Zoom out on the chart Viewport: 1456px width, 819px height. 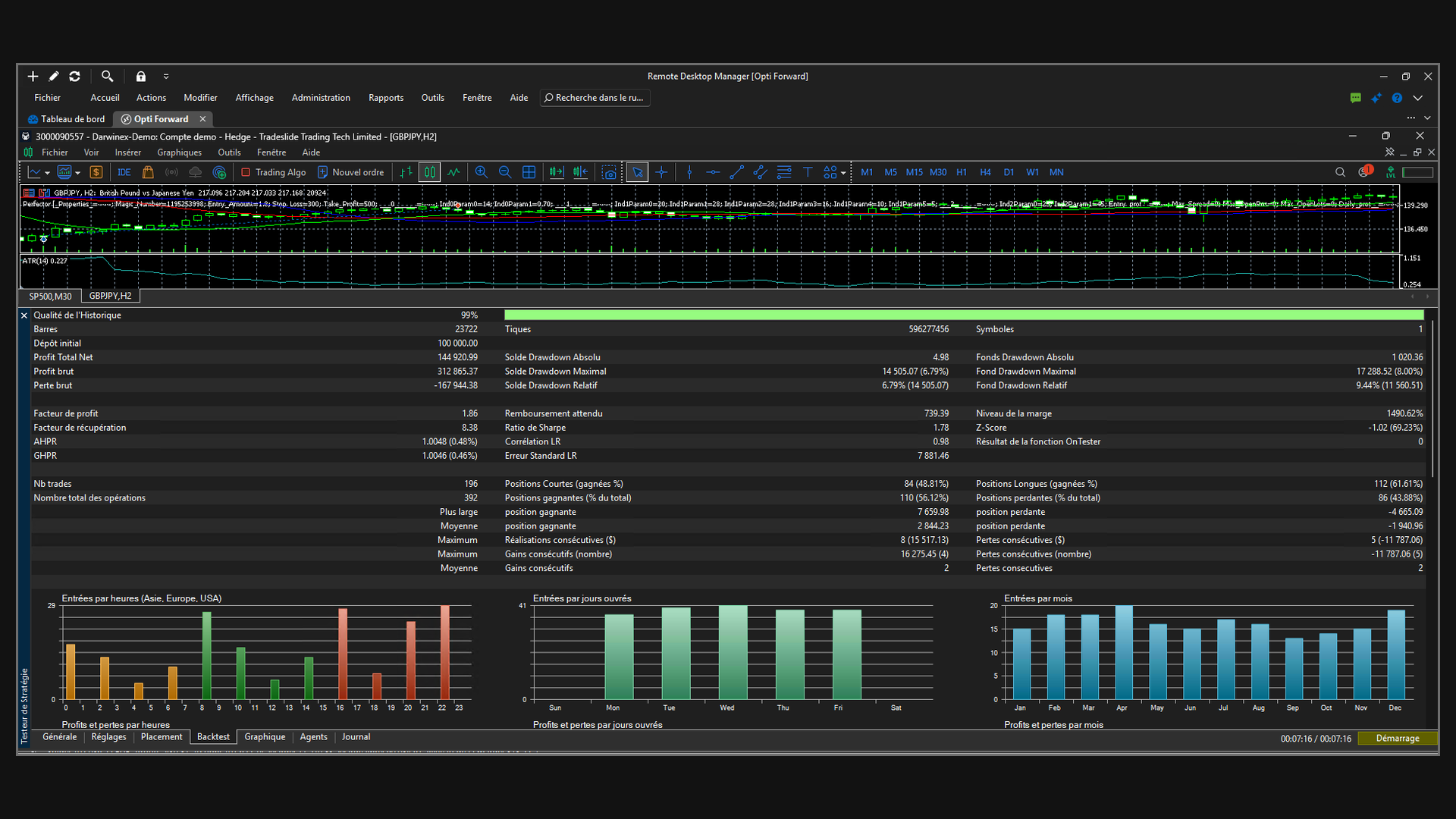coord(505,172)
